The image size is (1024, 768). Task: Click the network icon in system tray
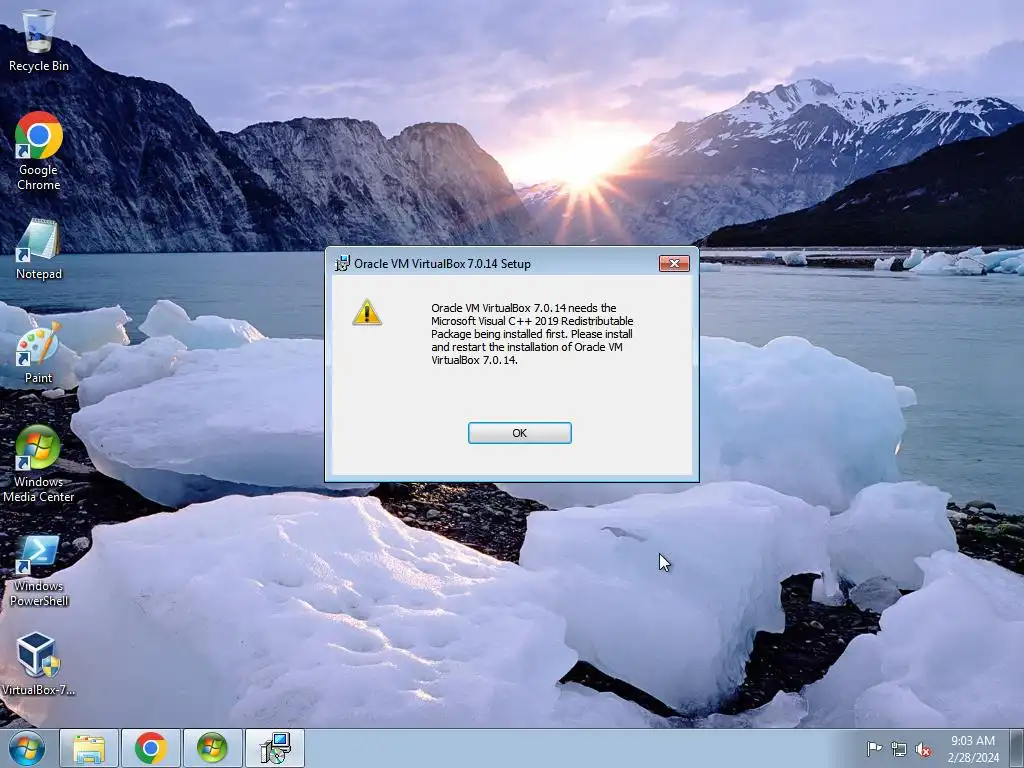tap(899, 749)
